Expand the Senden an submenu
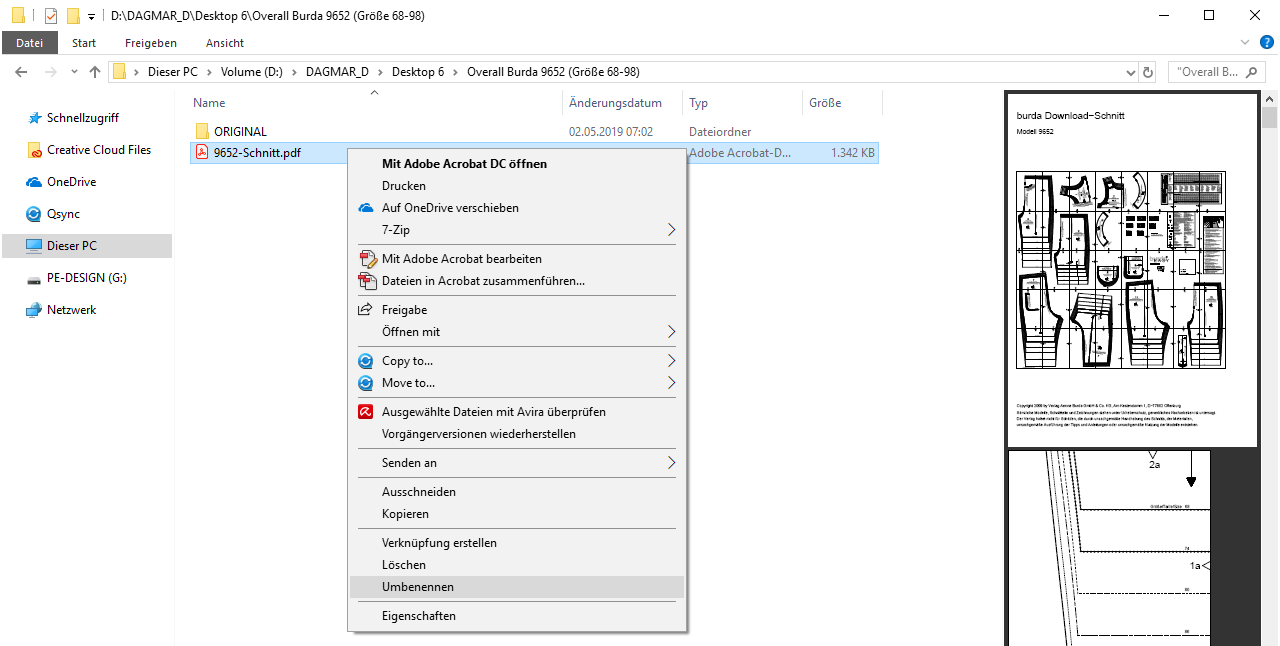1280x646 pixels. (671, 463)
